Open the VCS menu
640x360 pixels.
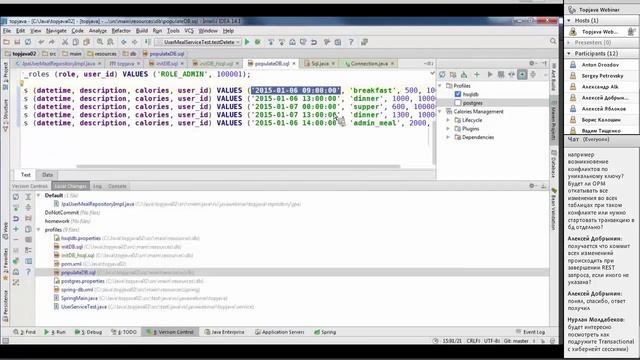click(x=189, y=31)
